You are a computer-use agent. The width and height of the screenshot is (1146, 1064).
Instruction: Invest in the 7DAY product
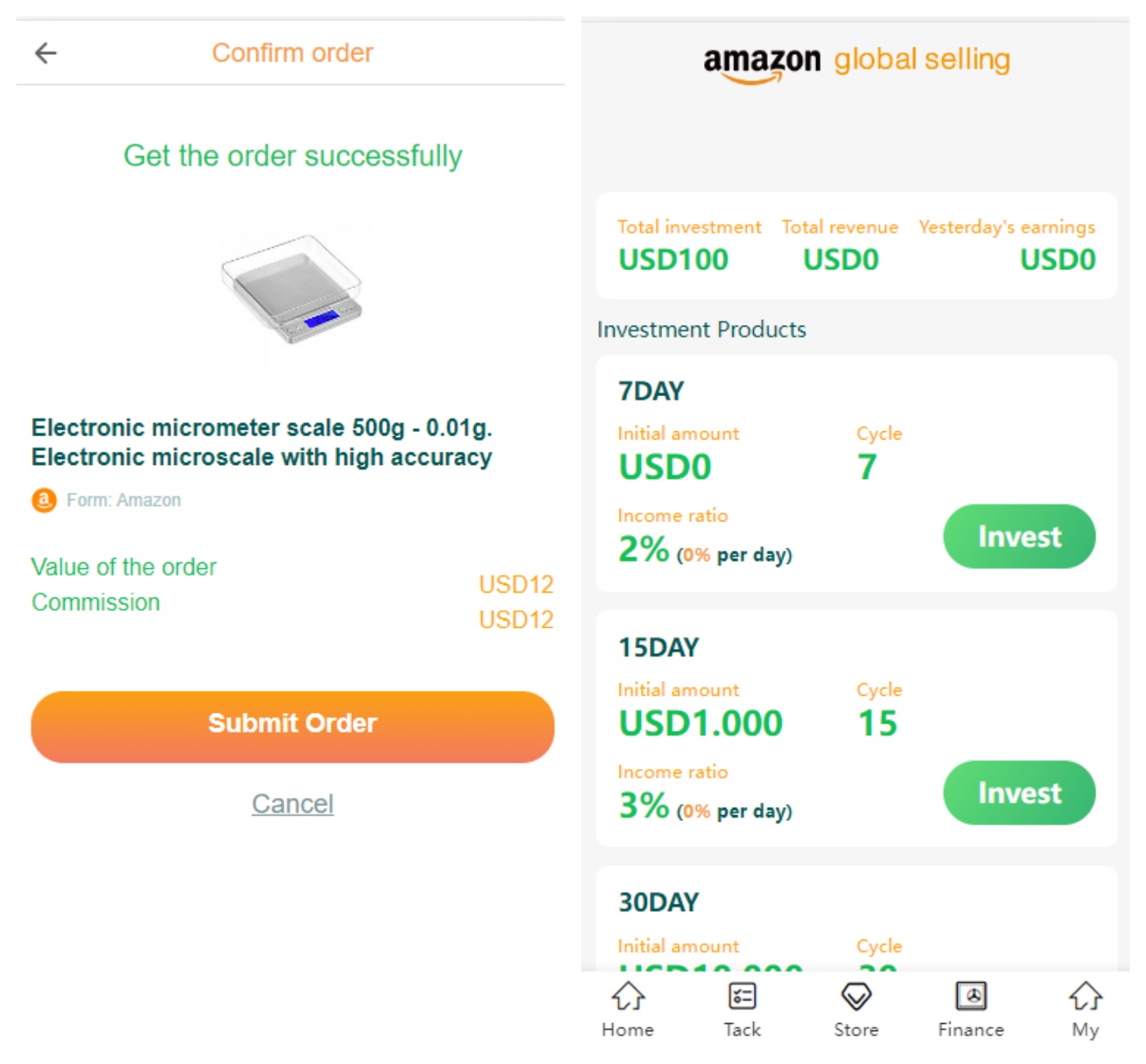1019,536
